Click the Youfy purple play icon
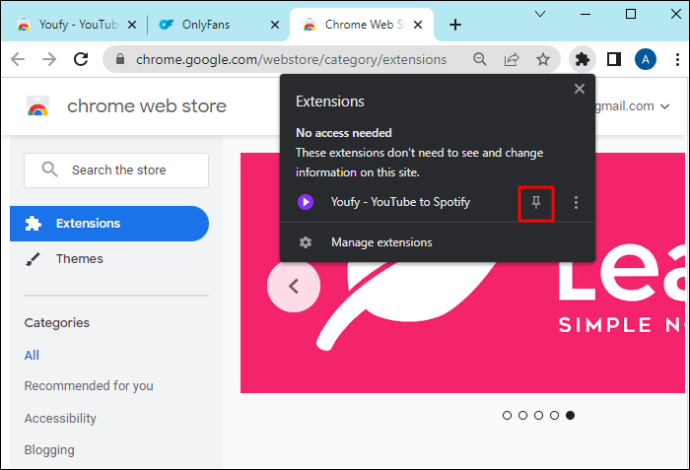690x470 pixels. coord(305,202)
